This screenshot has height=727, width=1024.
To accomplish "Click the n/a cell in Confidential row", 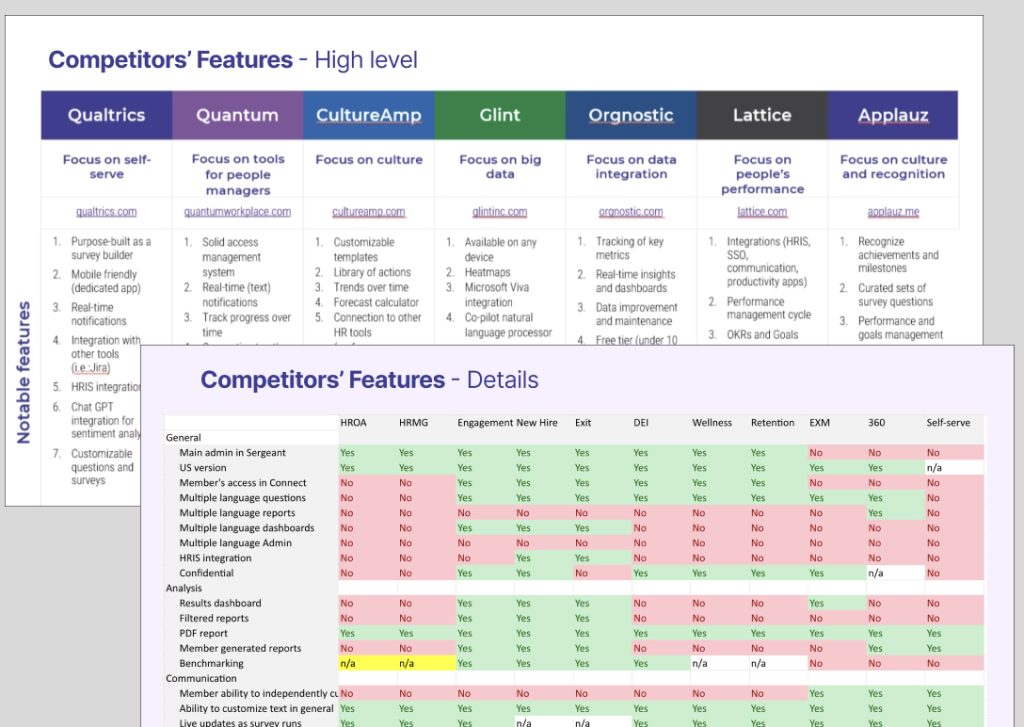I will (x=895, y=573).
